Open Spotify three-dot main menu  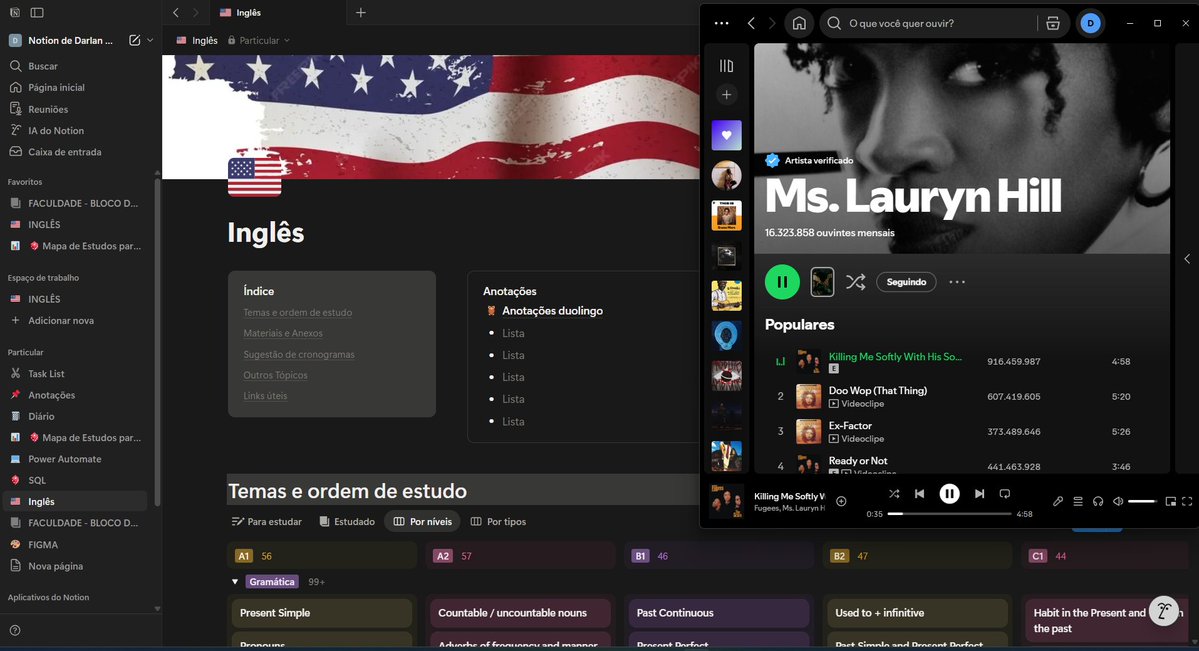721,24
